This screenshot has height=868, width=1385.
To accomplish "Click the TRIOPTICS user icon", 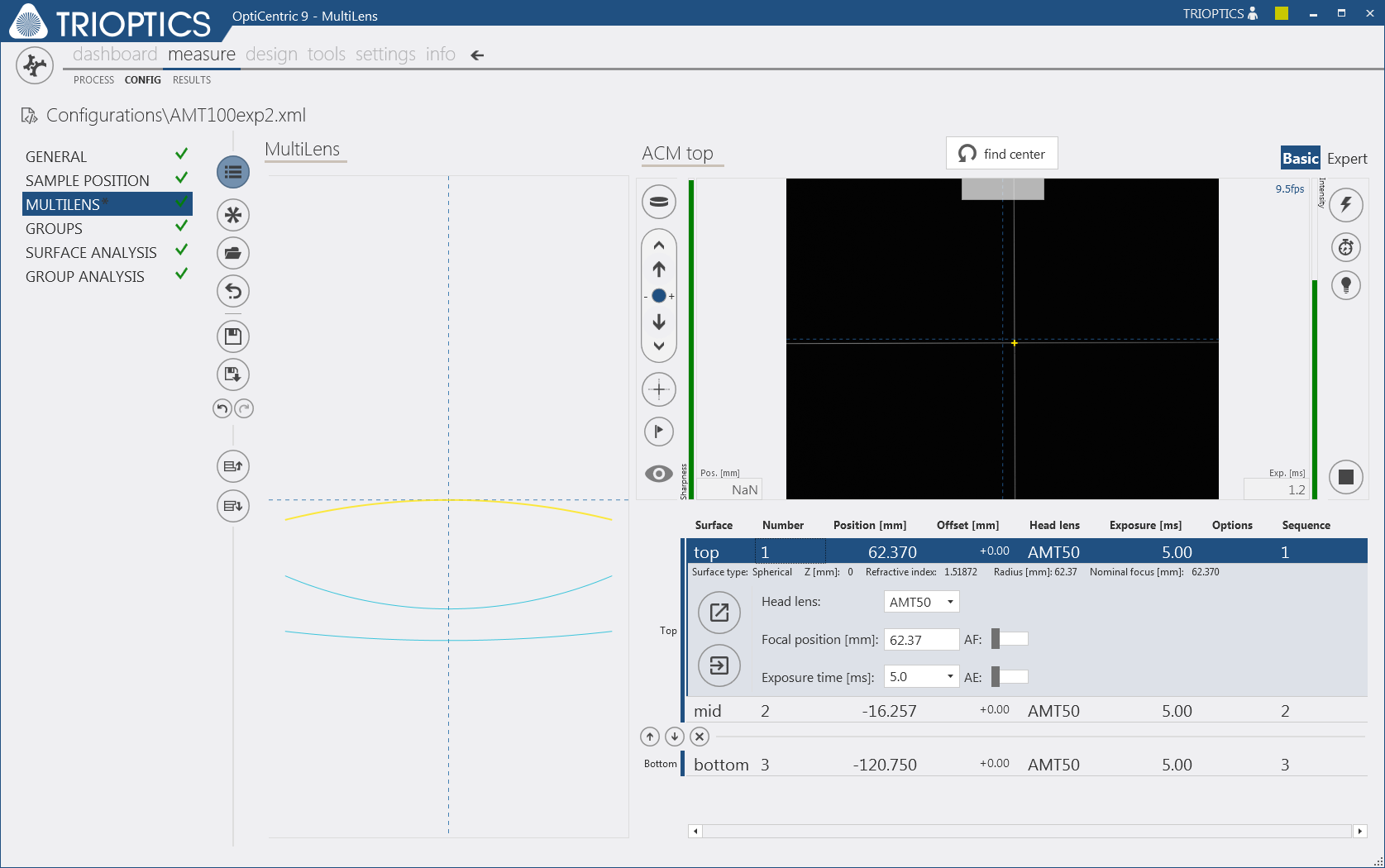I will [x=1253, y=13].
